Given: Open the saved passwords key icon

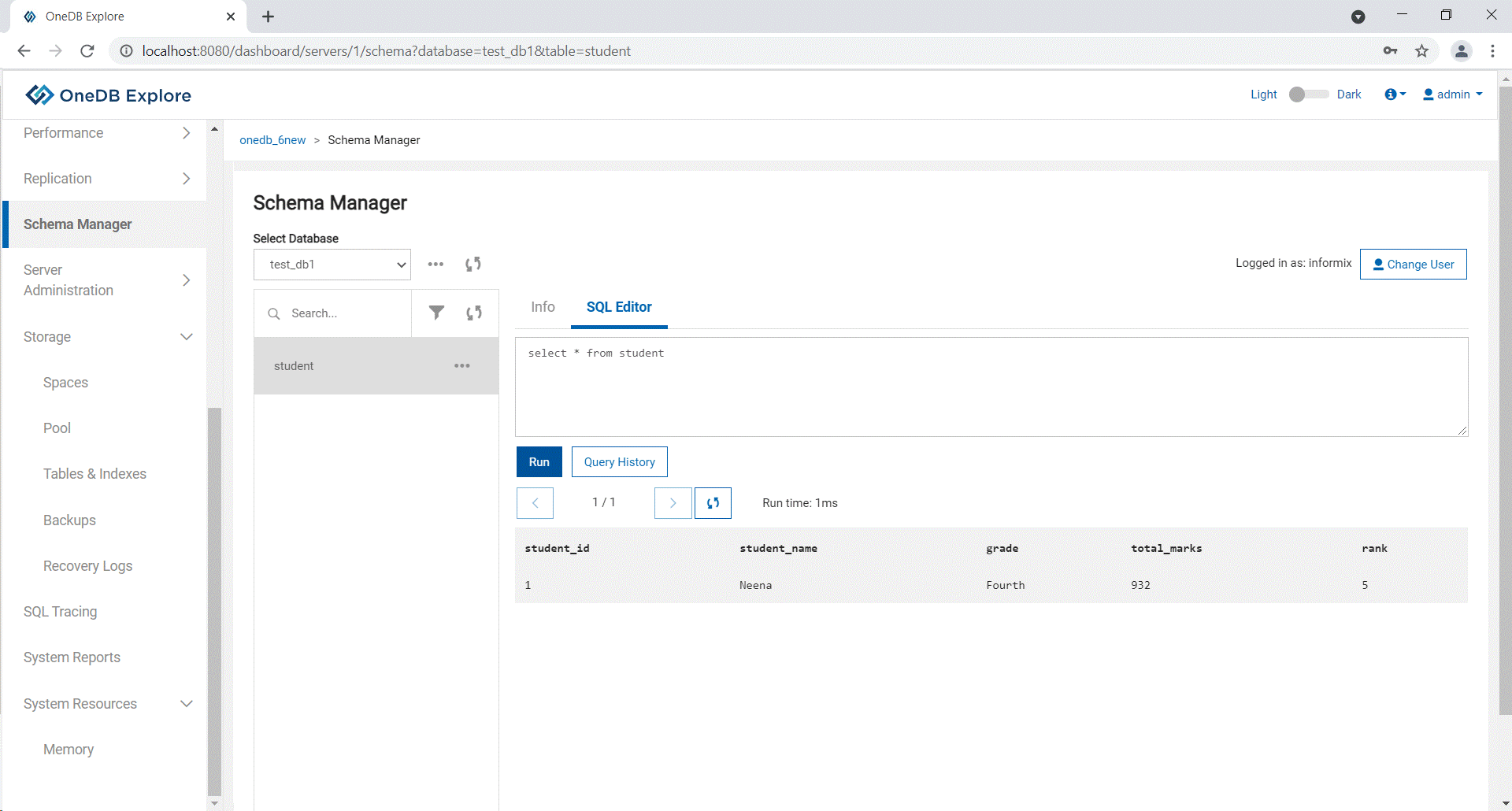Looking at the screenshot, I should point(1390,51).
